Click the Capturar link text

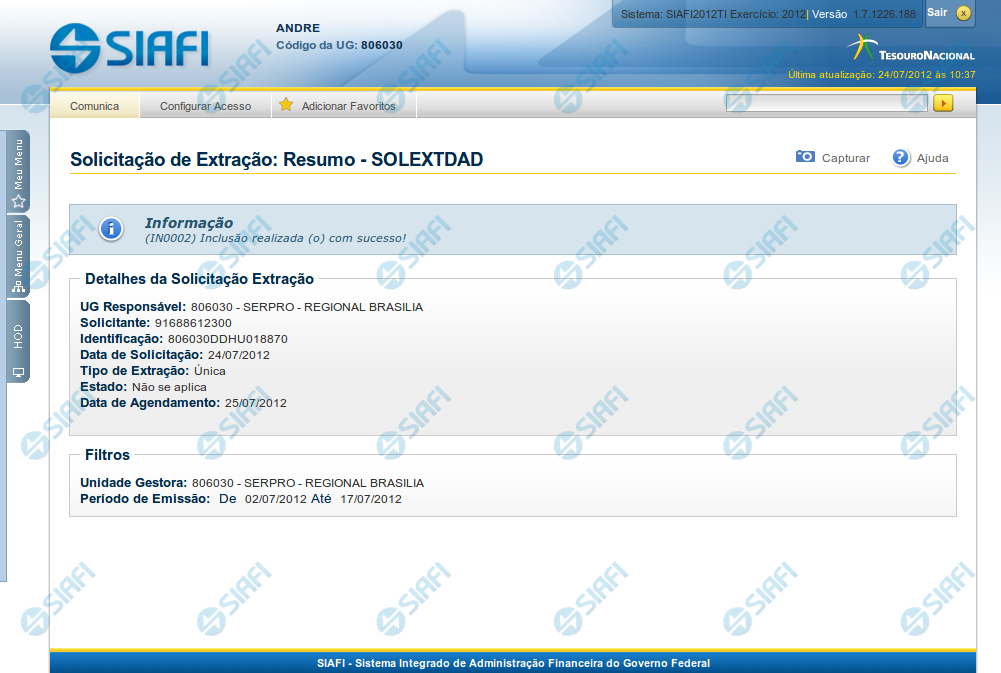[845, 158]
